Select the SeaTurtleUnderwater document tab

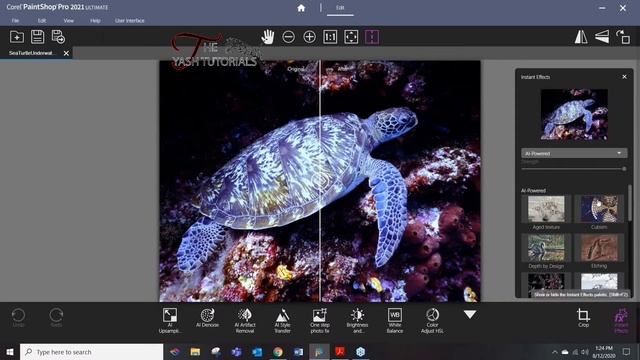click(x=32, y=53)
